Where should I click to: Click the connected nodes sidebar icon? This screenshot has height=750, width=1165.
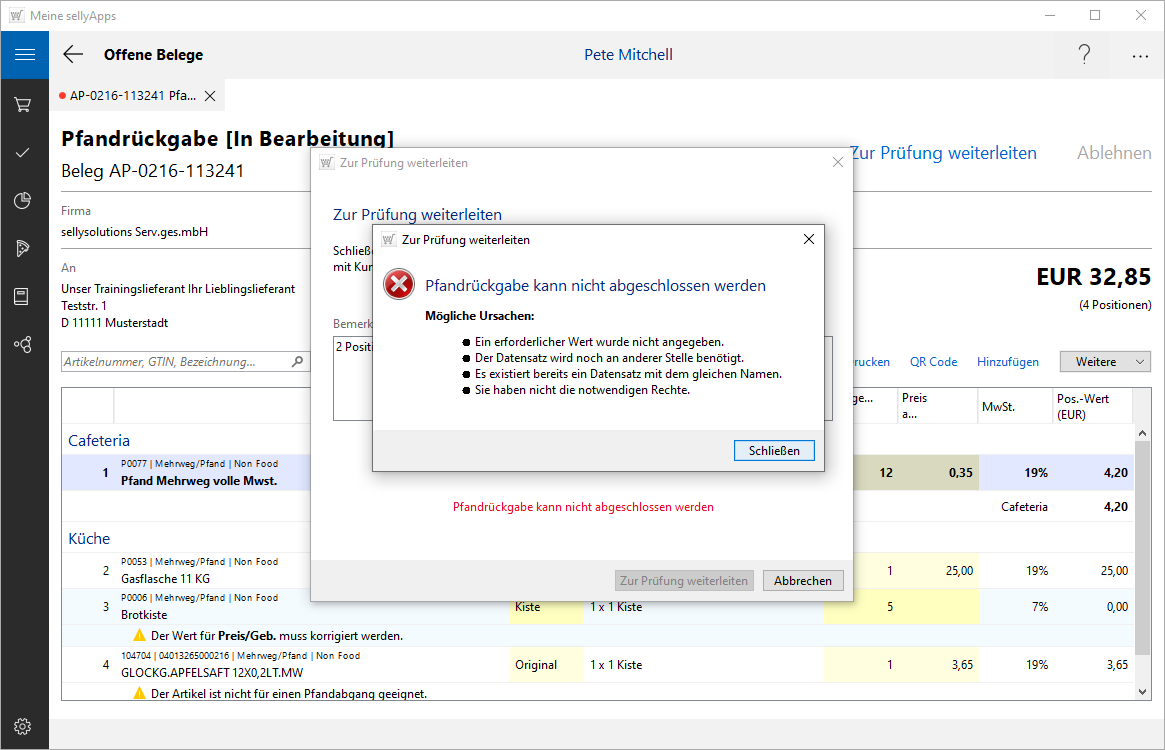click(24, 344)
